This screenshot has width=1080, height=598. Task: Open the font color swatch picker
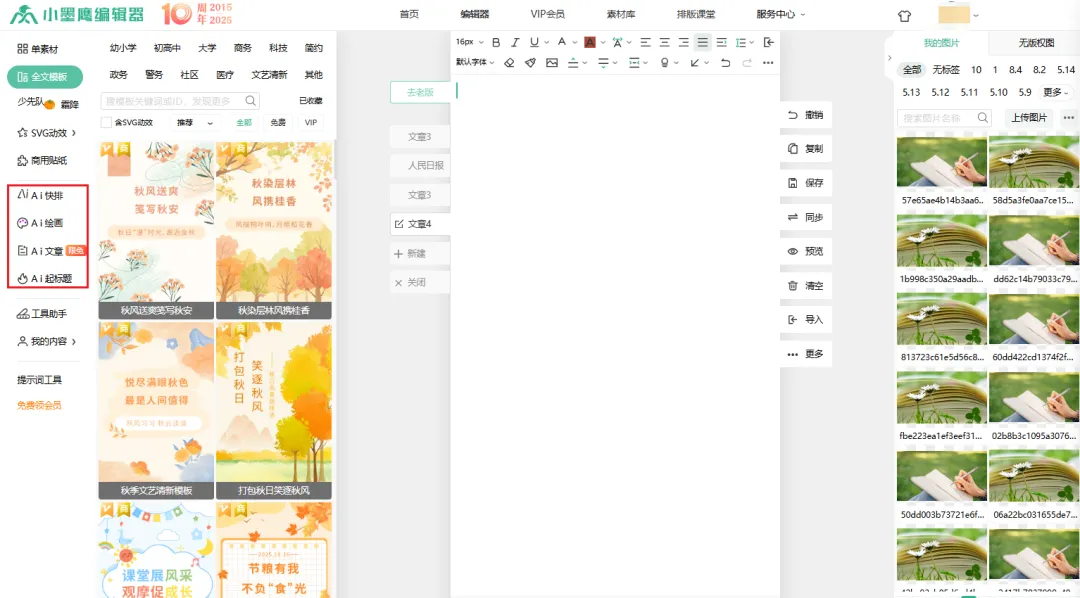588,42
